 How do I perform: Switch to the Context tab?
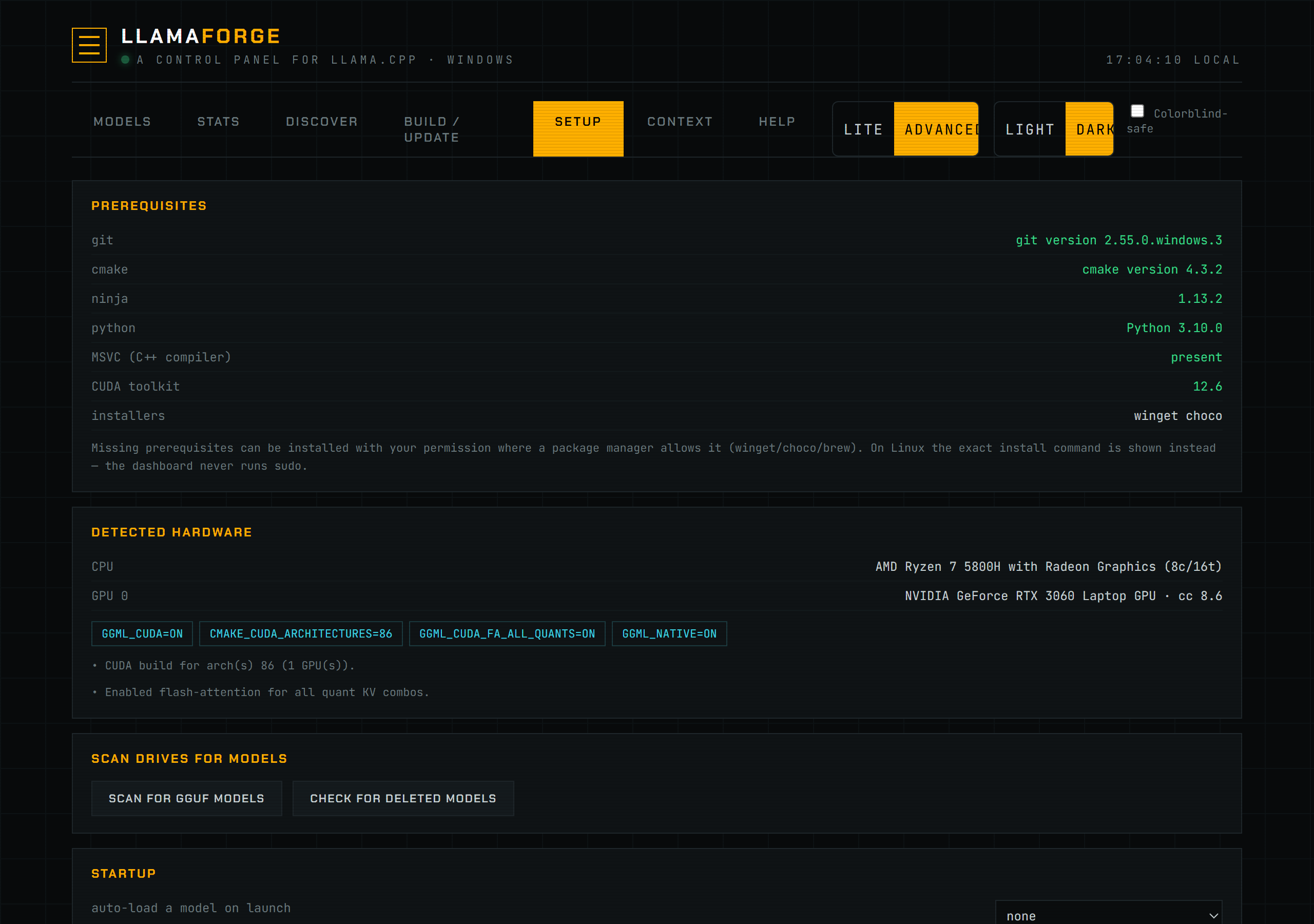click(680, 121)
